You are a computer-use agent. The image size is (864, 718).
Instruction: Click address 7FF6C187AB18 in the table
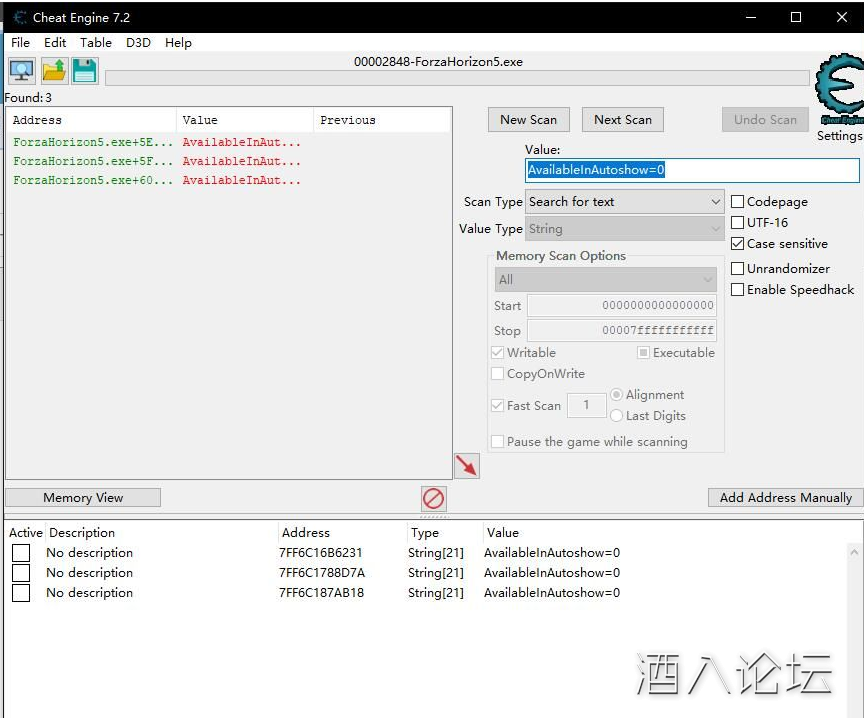321,593
